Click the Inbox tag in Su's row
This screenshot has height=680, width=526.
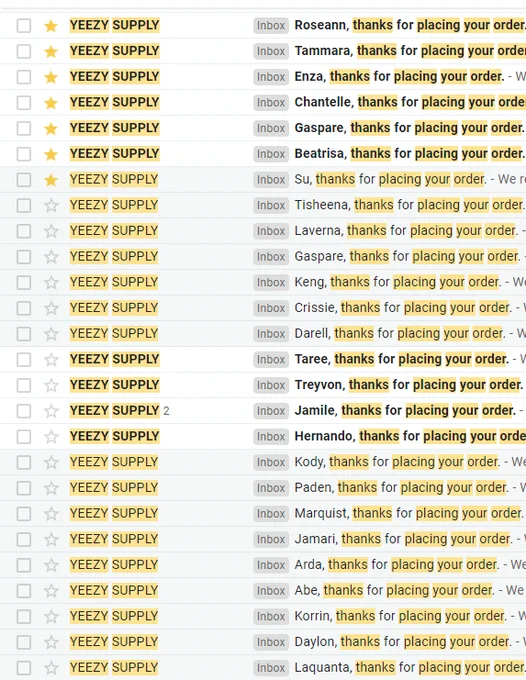pyautogui.click(x=271, y=180)
